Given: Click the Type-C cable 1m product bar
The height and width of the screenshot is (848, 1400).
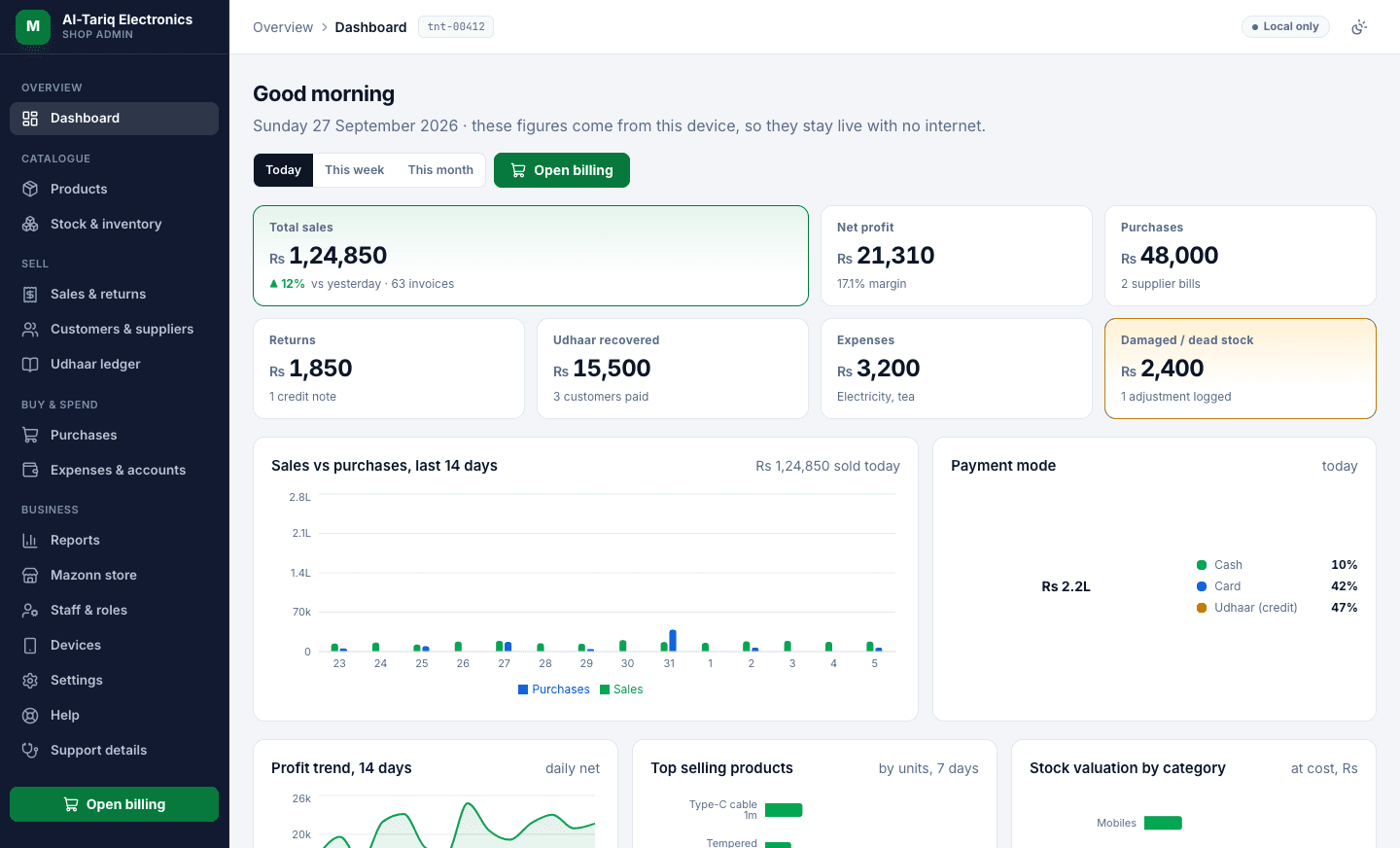Looking at the screenshot, I should pos(784,810).
